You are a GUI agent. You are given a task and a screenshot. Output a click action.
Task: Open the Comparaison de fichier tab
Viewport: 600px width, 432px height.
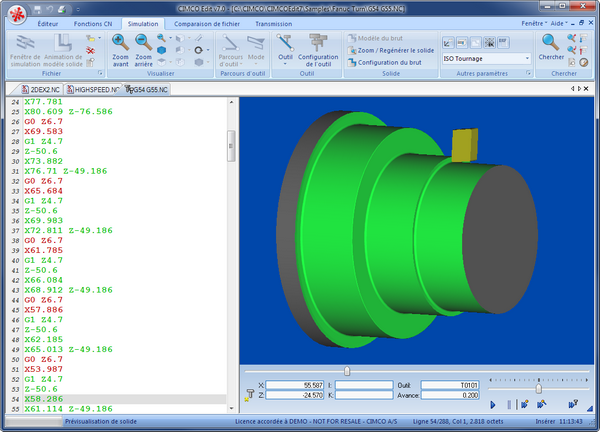(x=207, y=24)
